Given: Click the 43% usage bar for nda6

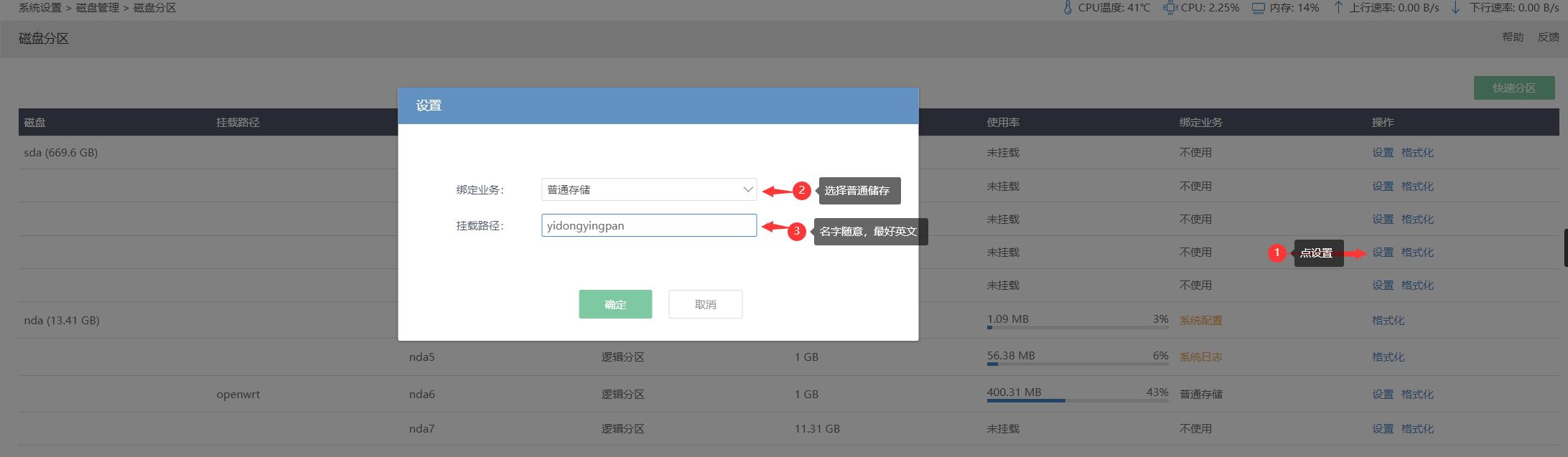Looking at the screenshot, I should pos(1078,401).
